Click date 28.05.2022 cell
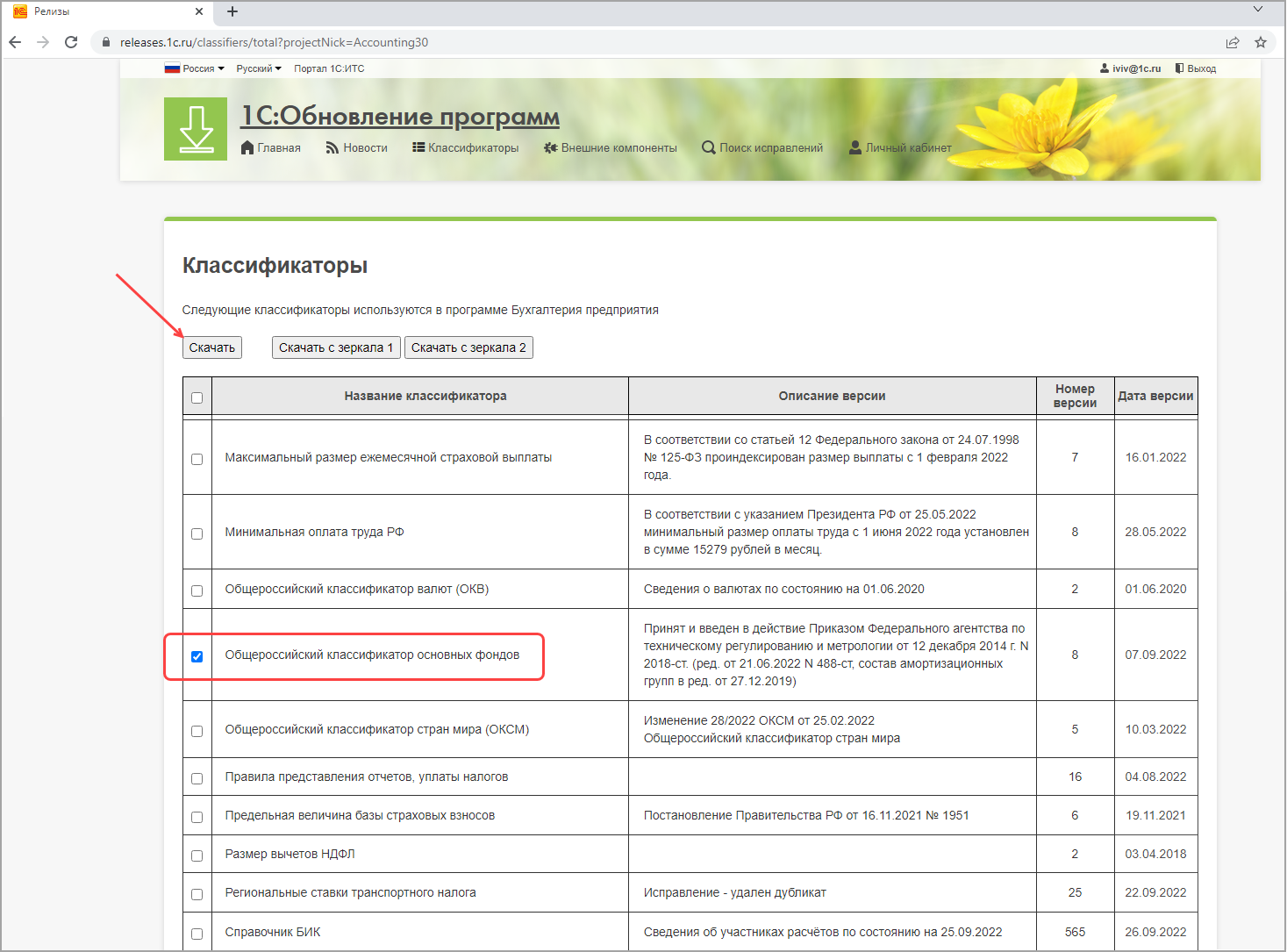 coord(1155,532)
